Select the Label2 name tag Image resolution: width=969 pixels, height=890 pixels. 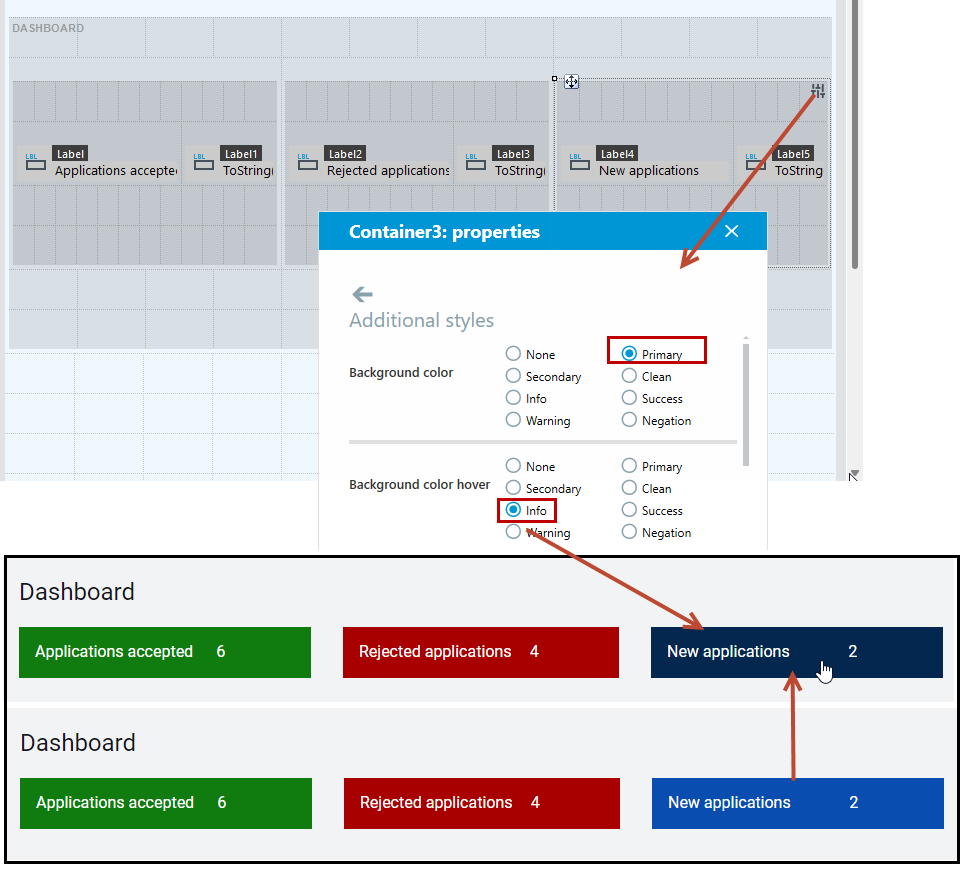[x=345, y=154]
